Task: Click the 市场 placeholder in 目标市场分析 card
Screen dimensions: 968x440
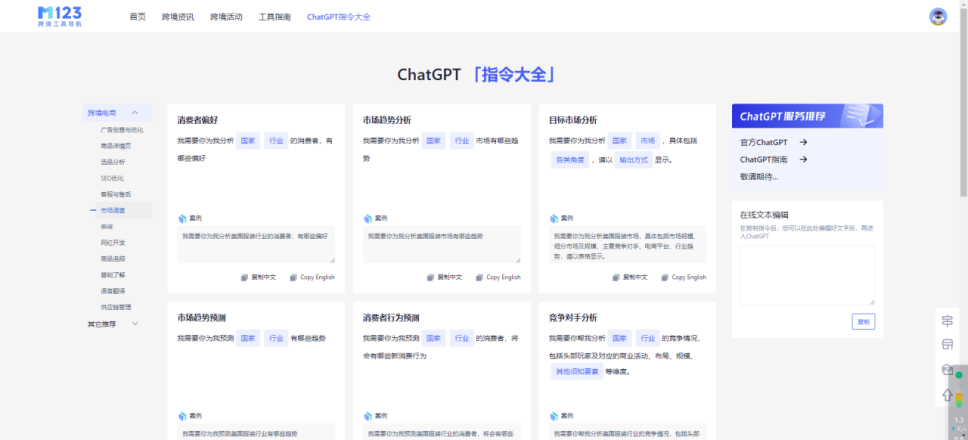Action: coord(648,141)
